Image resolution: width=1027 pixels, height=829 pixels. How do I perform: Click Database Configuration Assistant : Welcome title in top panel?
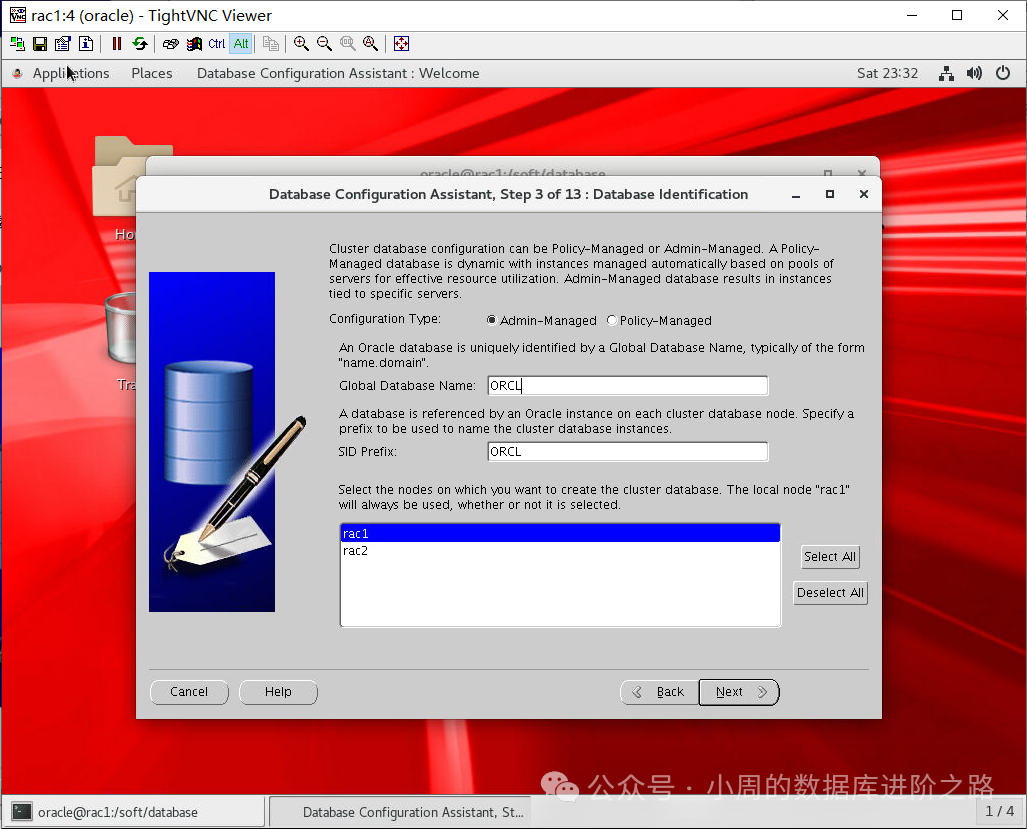pyautogui.click(x=338, y=73)
